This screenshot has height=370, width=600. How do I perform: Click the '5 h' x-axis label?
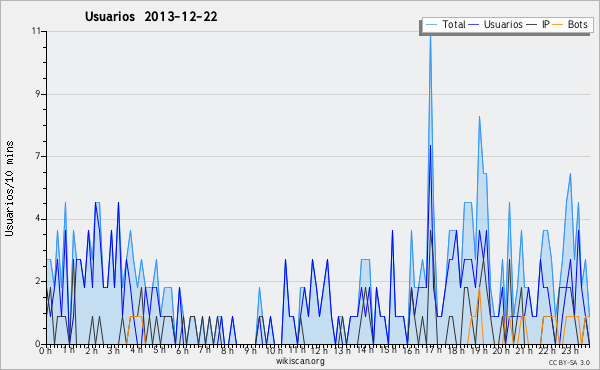click(x=159, y=350)
